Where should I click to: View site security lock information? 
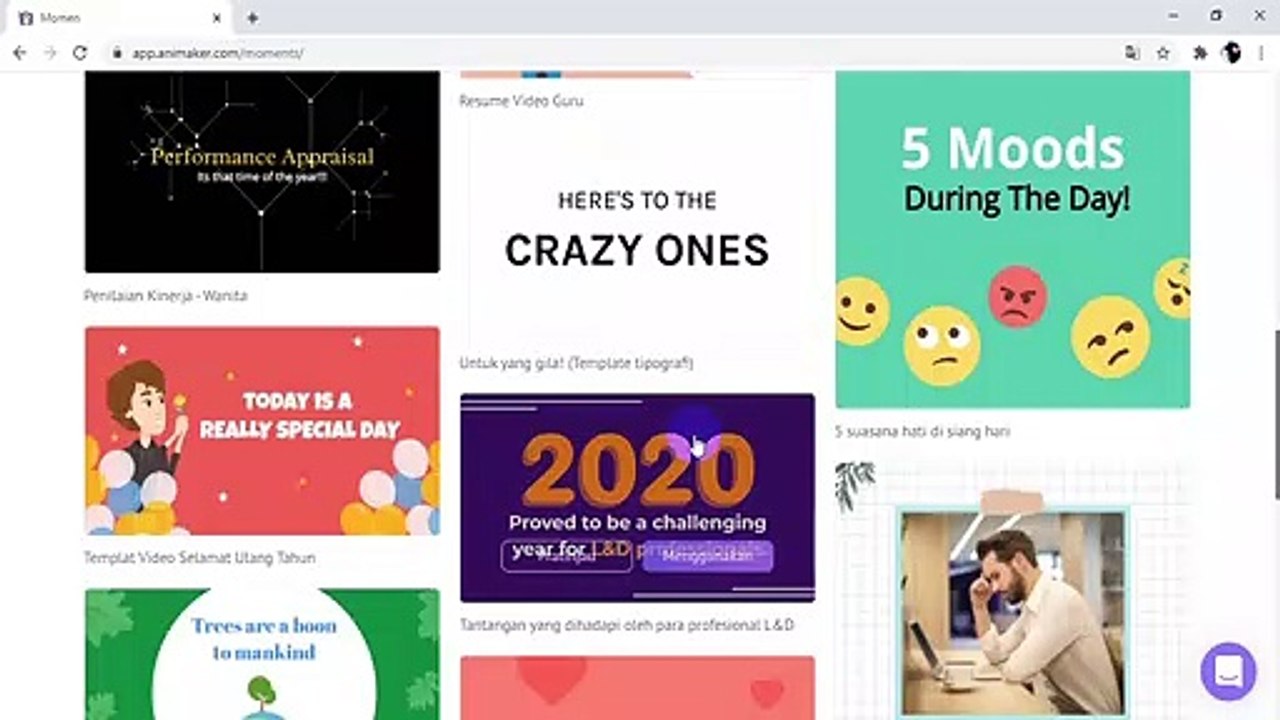point(117,53)
